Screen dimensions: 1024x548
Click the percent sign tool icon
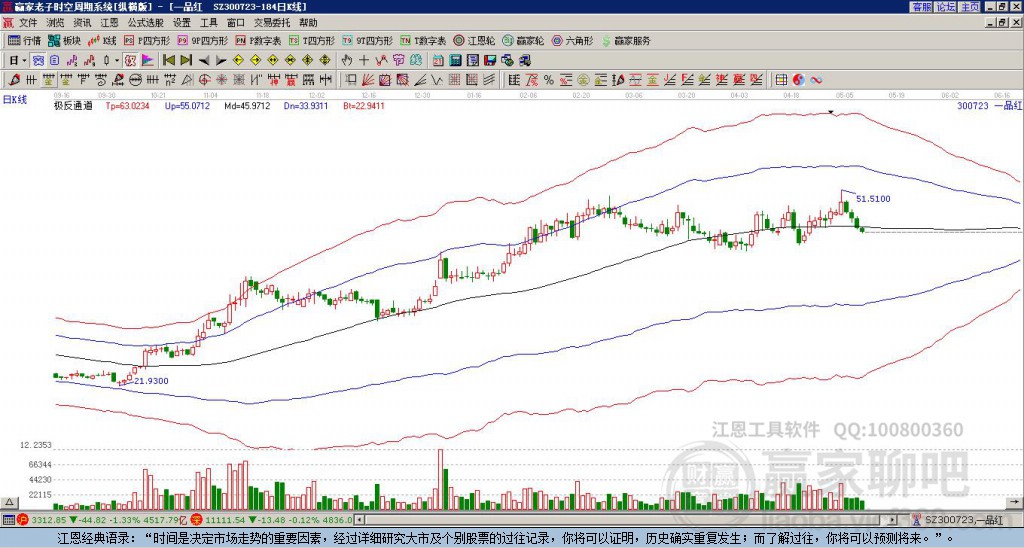(x=549, y=80)
